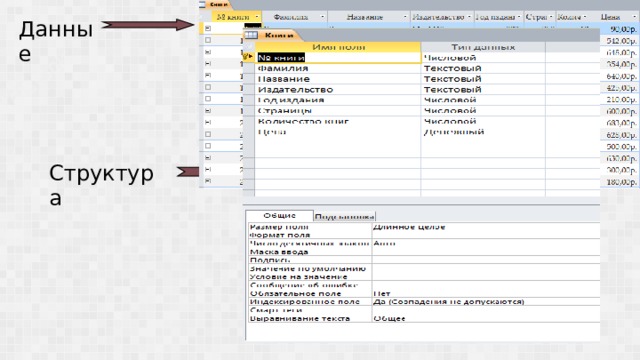Click the Маска ввода property label
This screenshot has width=640, height=360.
tap(279, 252)
